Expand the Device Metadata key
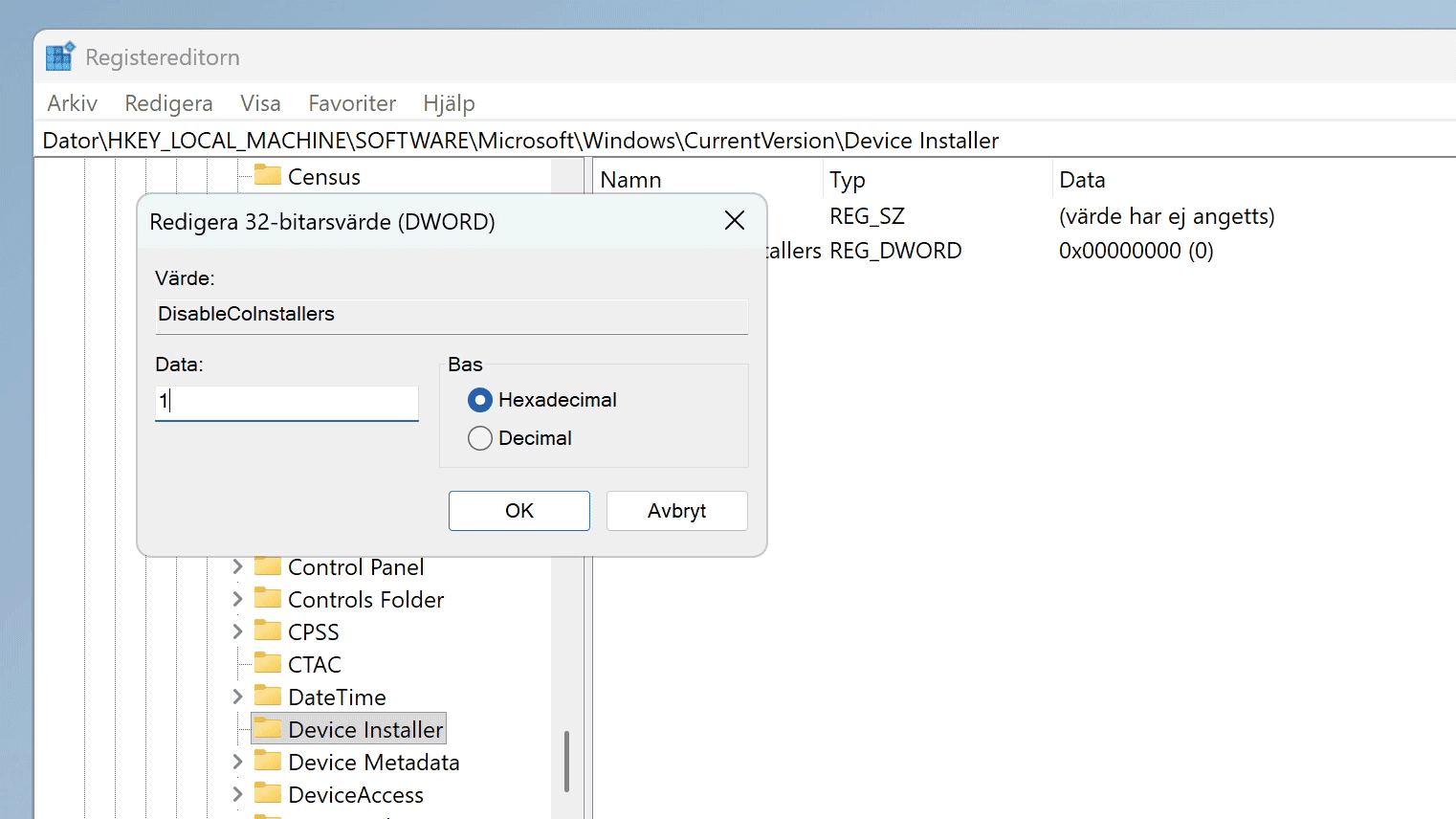1456x819 pixels. (x=237, y=763)
